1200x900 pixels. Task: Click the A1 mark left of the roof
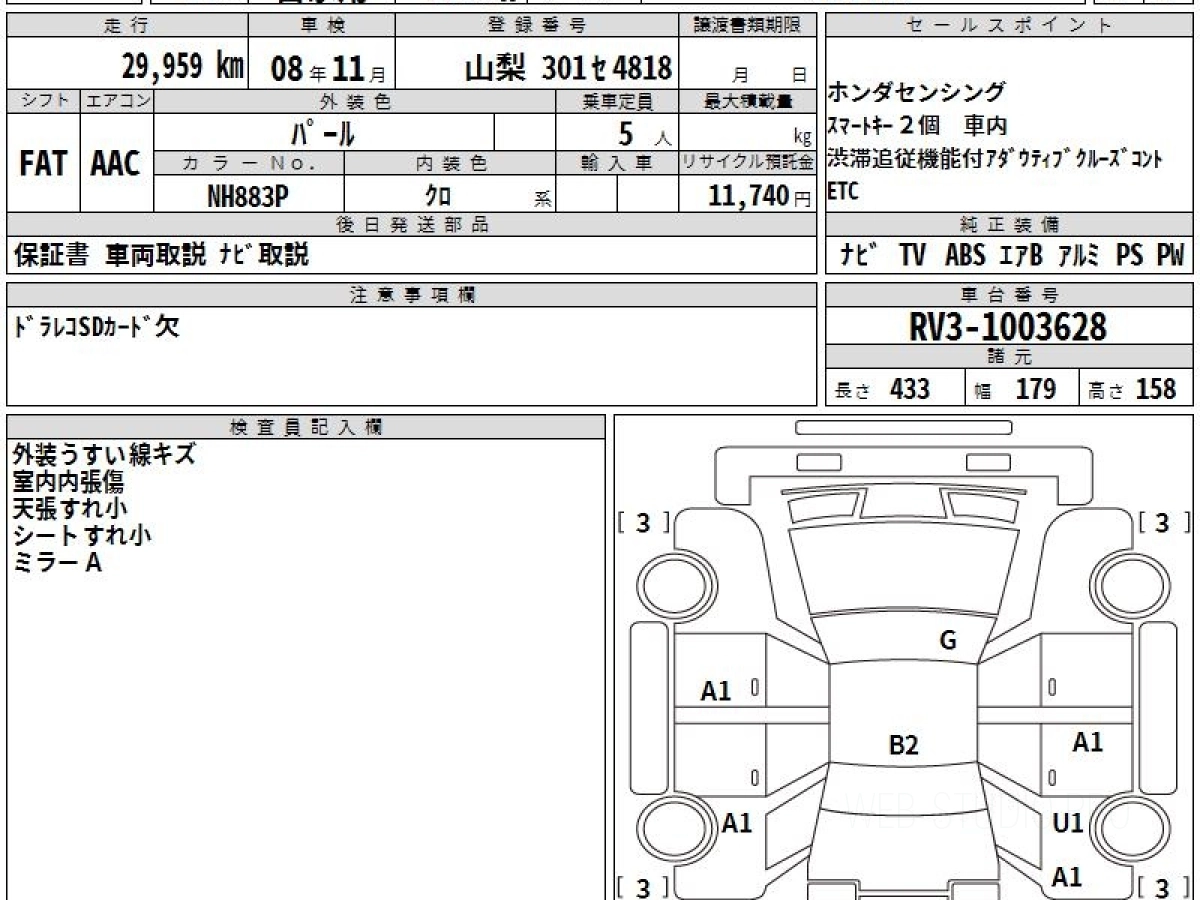pyautogui.click(x=716, y=691)
